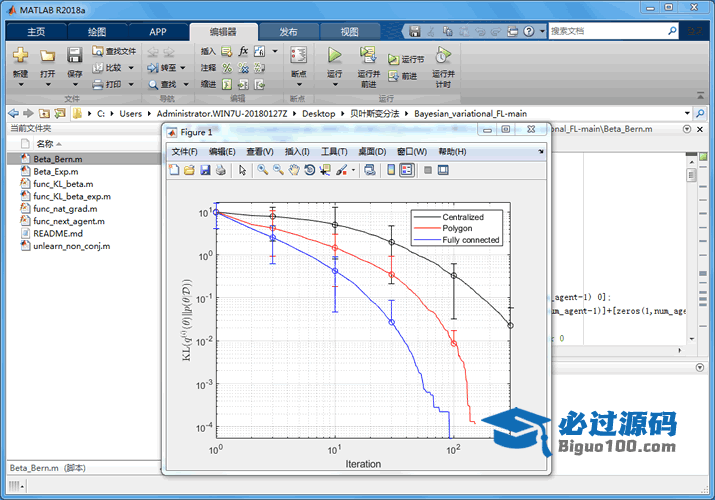Open Figure 1 工具(T) menu
Viewport: 715px width, 500px height.
(334, 152)
